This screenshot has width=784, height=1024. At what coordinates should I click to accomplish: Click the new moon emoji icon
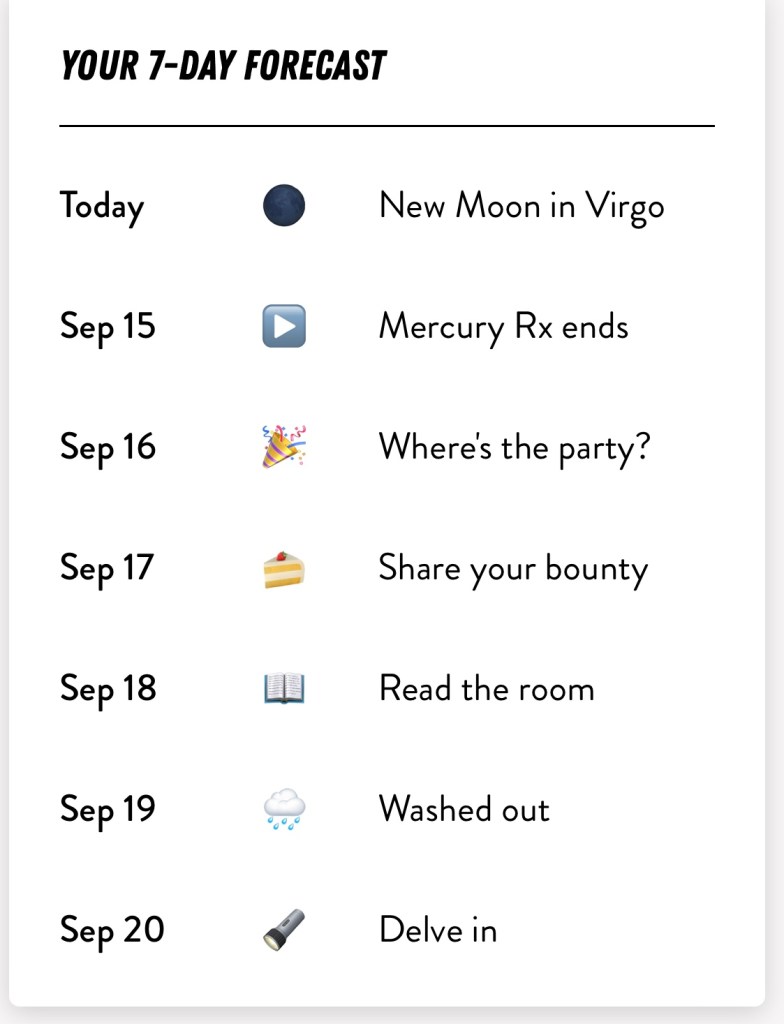[x=283, y=206]
